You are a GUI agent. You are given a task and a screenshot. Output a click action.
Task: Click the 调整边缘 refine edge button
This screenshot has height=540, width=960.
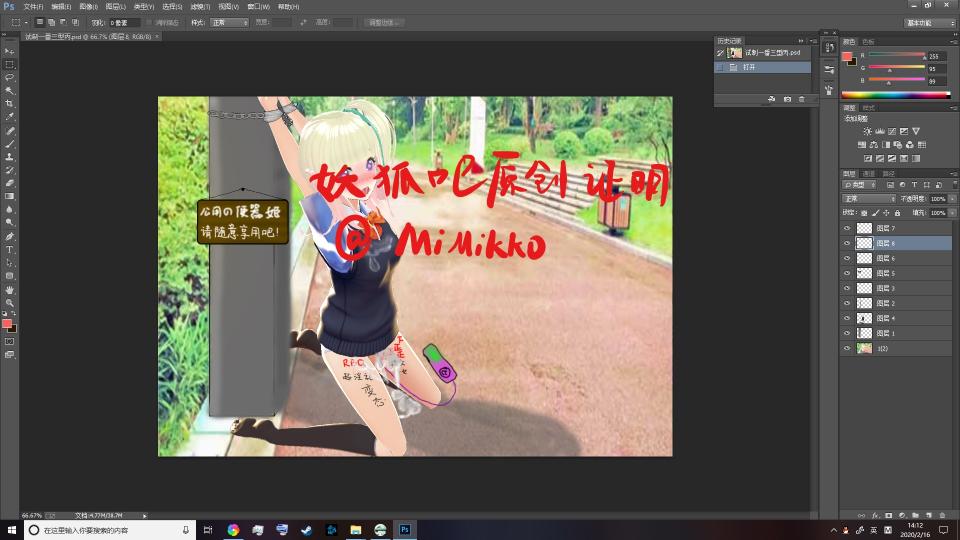(383, 23)
